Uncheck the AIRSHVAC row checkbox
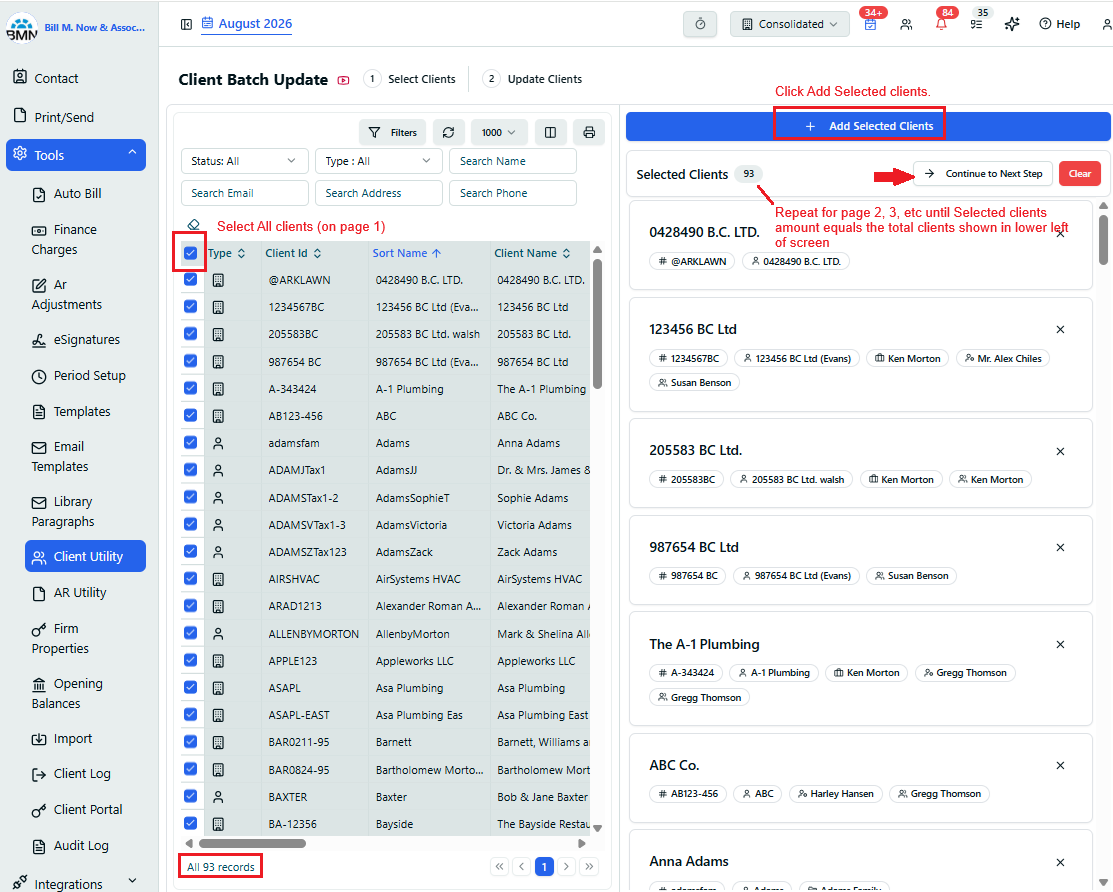The width and height of the screenshot is (1113, 892). click(190, 578)
